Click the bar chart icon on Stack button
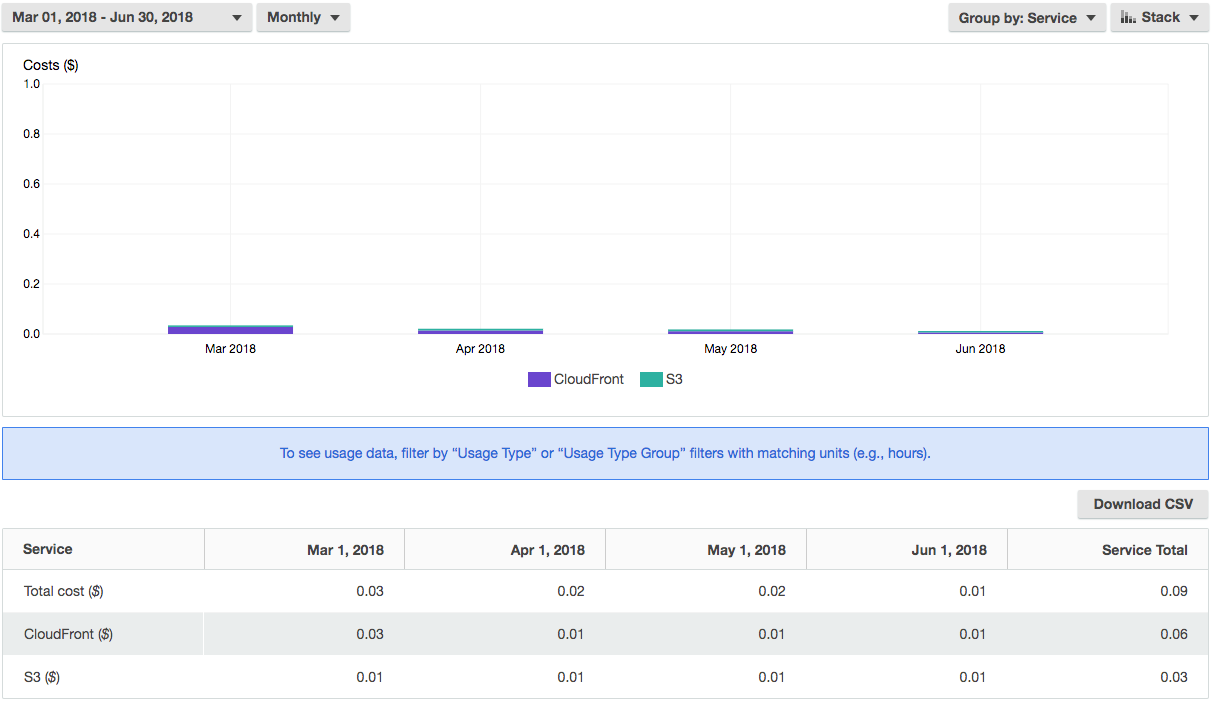Screen dimensions: 1213x702 tap(1128, 18)
